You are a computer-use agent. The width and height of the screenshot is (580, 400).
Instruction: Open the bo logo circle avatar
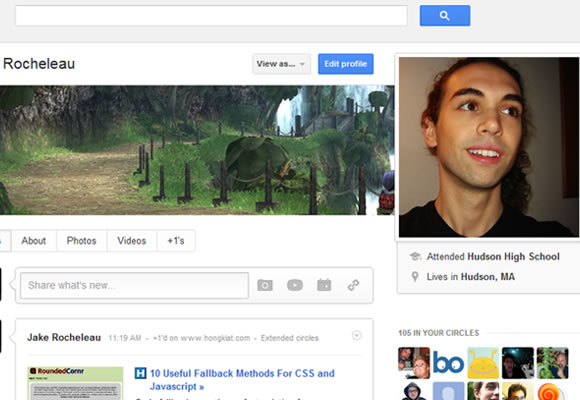point(448,363)
